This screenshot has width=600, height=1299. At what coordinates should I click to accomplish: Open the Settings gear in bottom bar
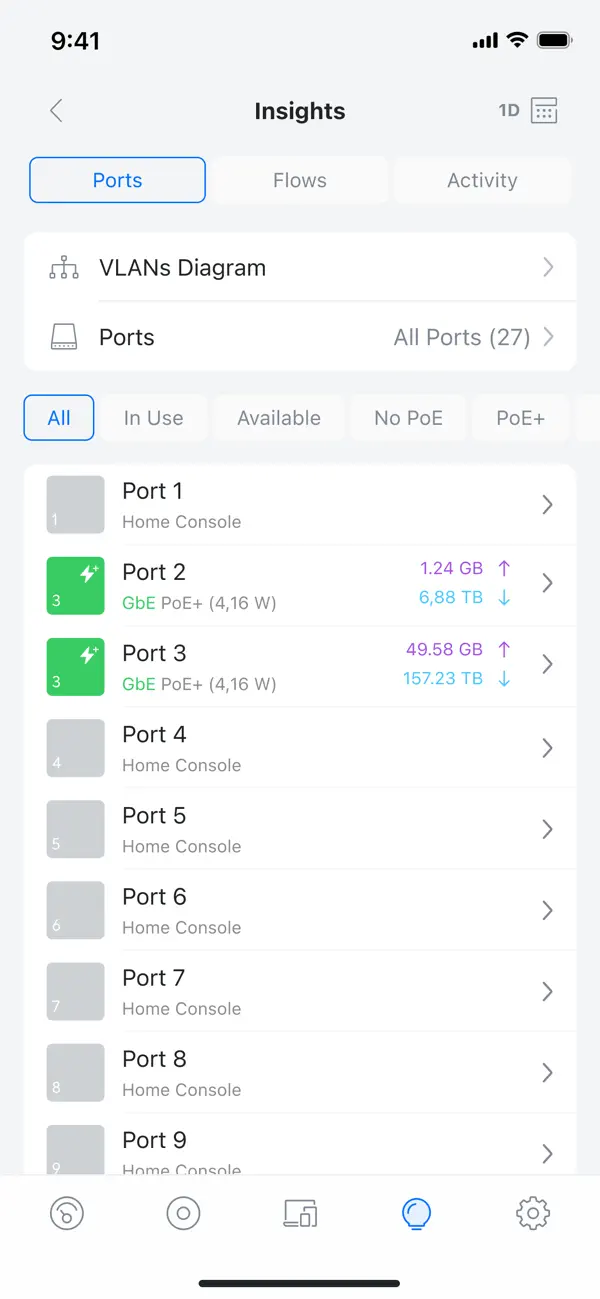tap(533, 1213)
